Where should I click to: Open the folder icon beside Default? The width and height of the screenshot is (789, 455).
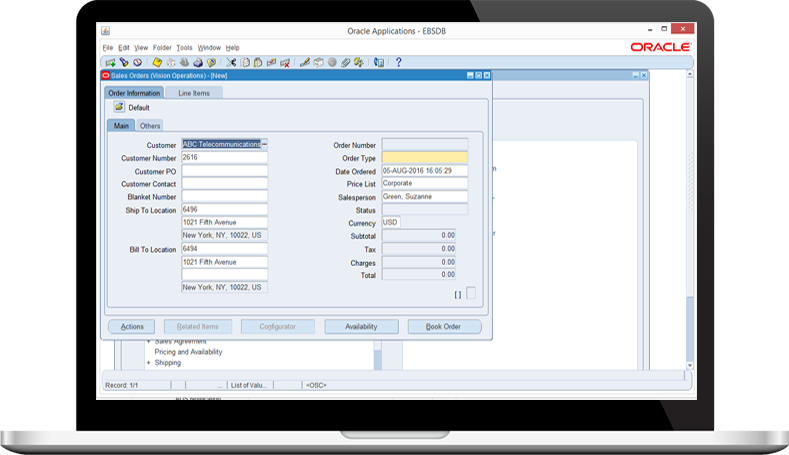119,107
